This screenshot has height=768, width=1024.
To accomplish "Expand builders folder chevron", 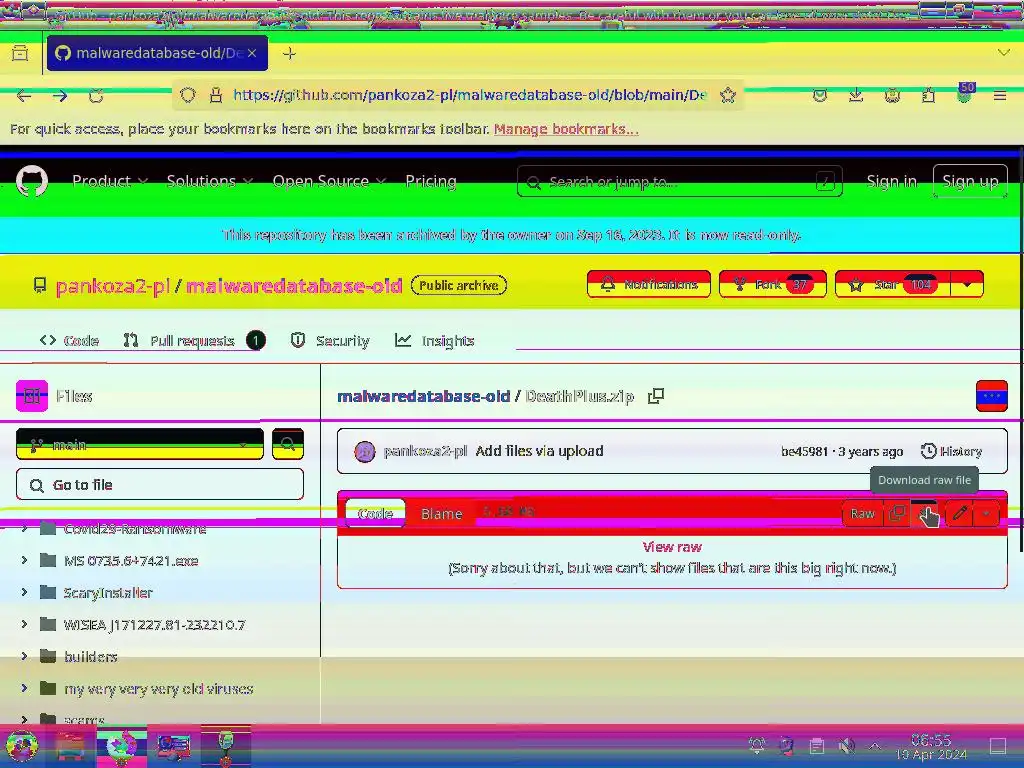I will click(x=24, y=656).
